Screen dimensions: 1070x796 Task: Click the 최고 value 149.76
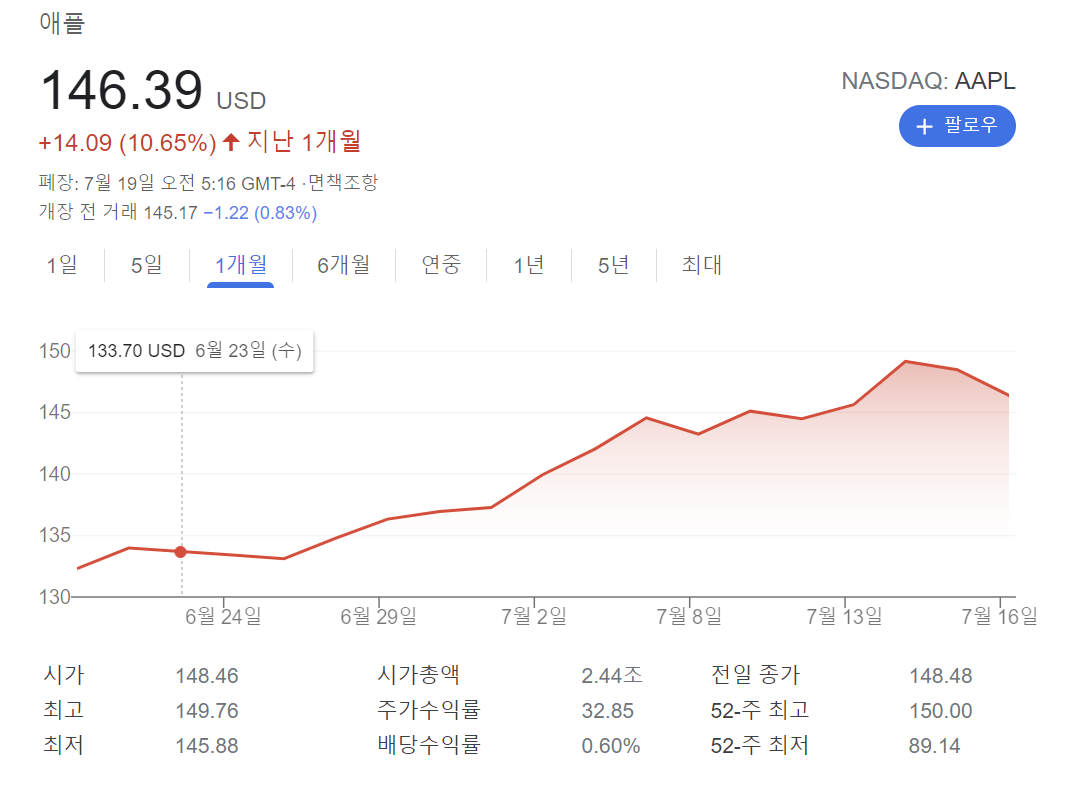pyautogui.click(x=207, y=711)
